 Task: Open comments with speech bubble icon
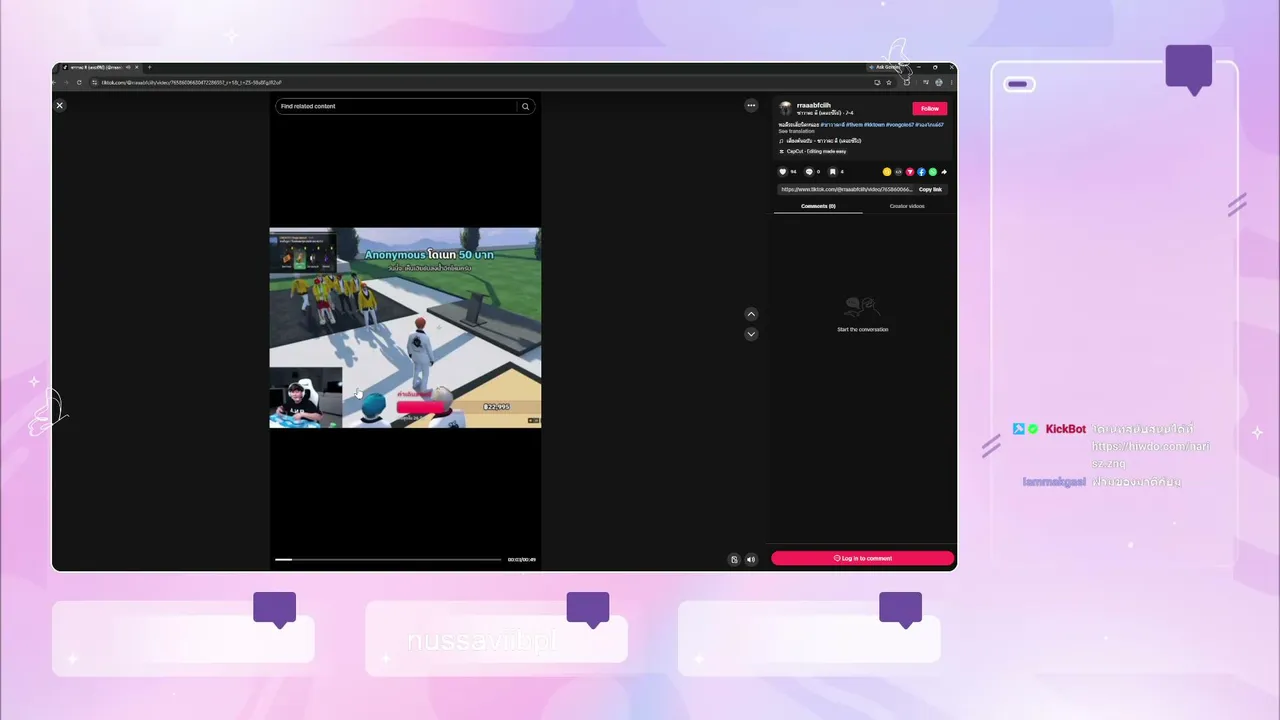click(809, 172)
